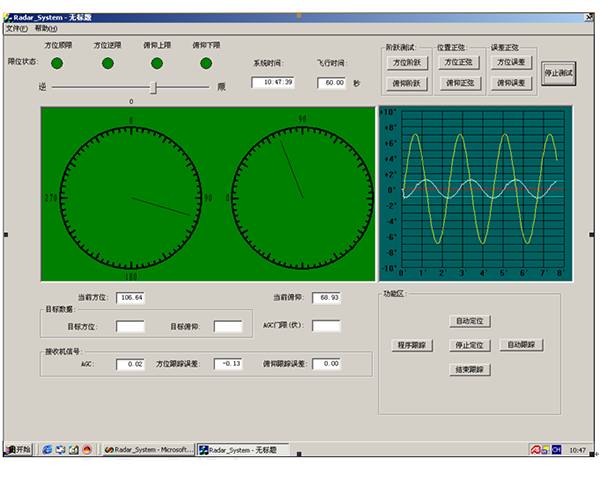Click the 俯仰误差 error sine button

(512, 83)
